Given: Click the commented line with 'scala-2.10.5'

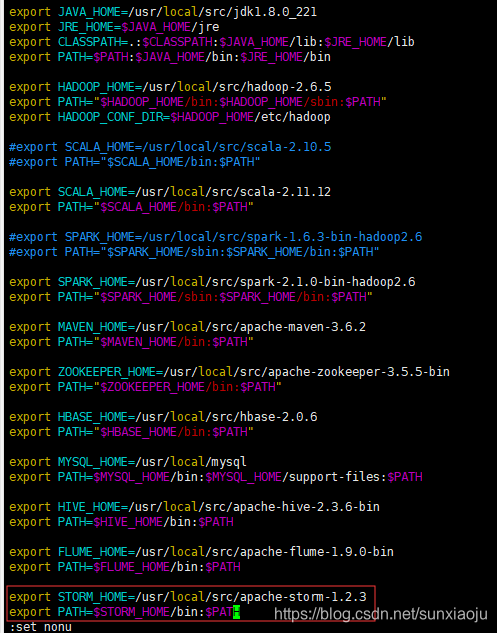Looking at the screenshot, I should point(170,147).
